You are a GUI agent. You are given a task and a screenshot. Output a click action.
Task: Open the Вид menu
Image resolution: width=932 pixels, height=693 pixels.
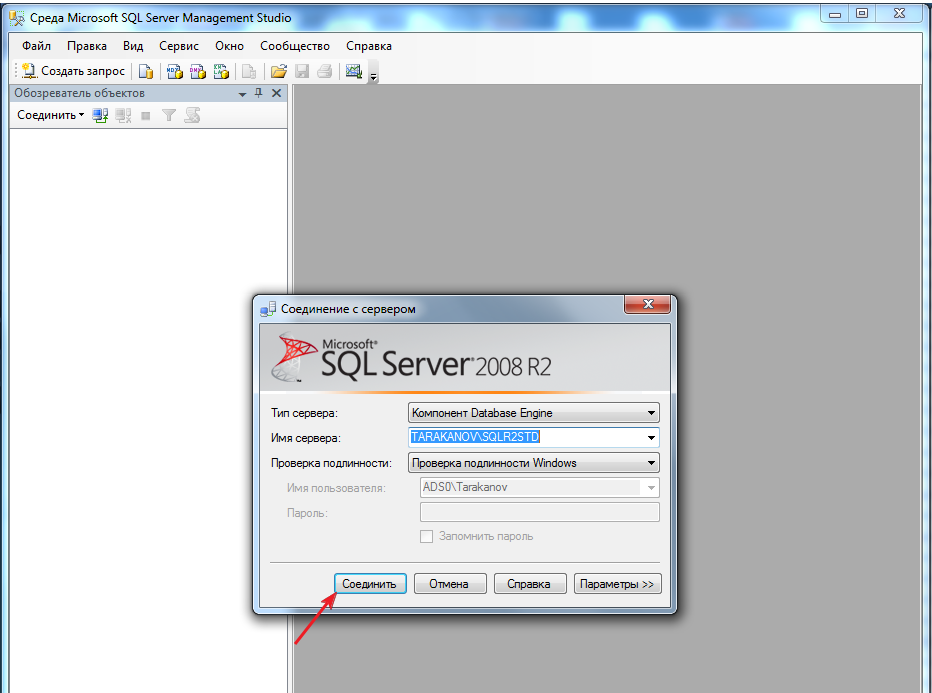pyautogui.click(x=133, y=46)
